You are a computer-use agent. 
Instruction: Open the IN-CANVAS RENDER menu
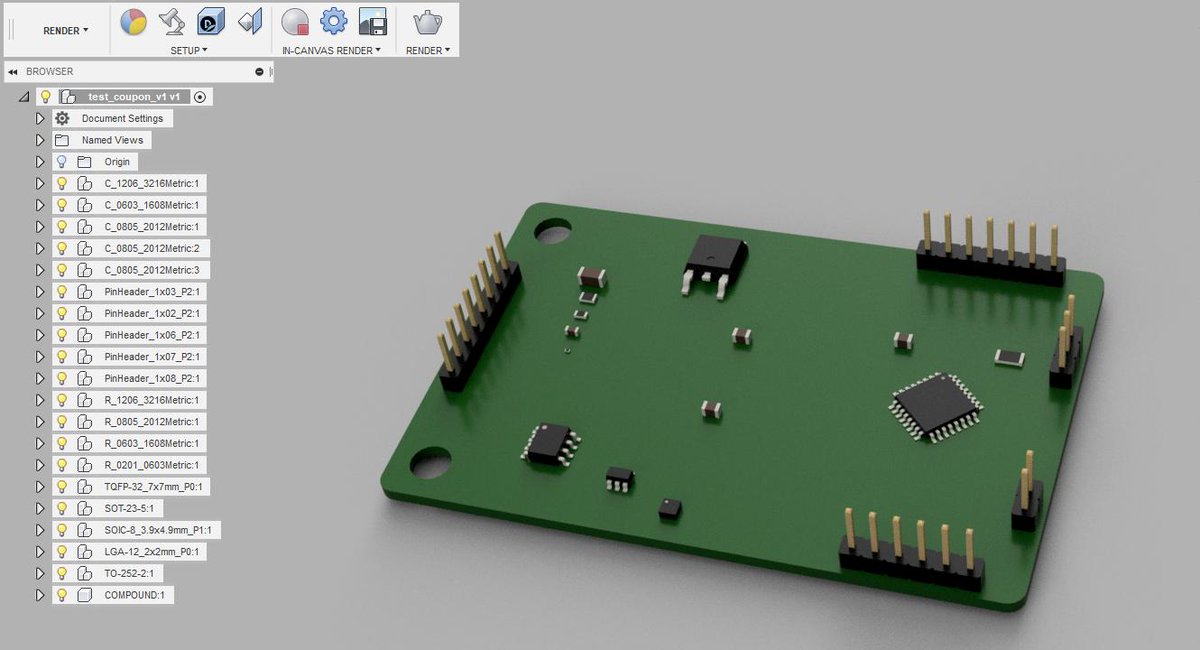tap(332, 50)
